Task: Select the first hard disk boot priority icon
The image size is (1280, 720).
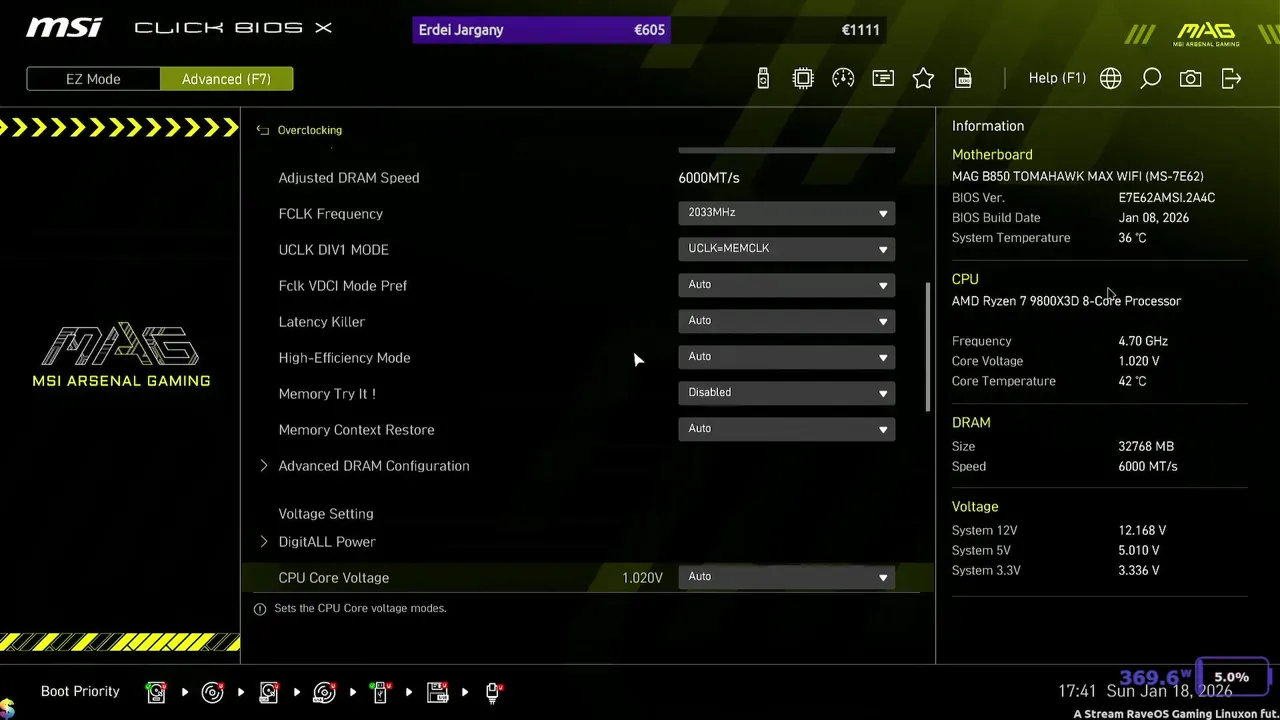Action: coord(156,692)
